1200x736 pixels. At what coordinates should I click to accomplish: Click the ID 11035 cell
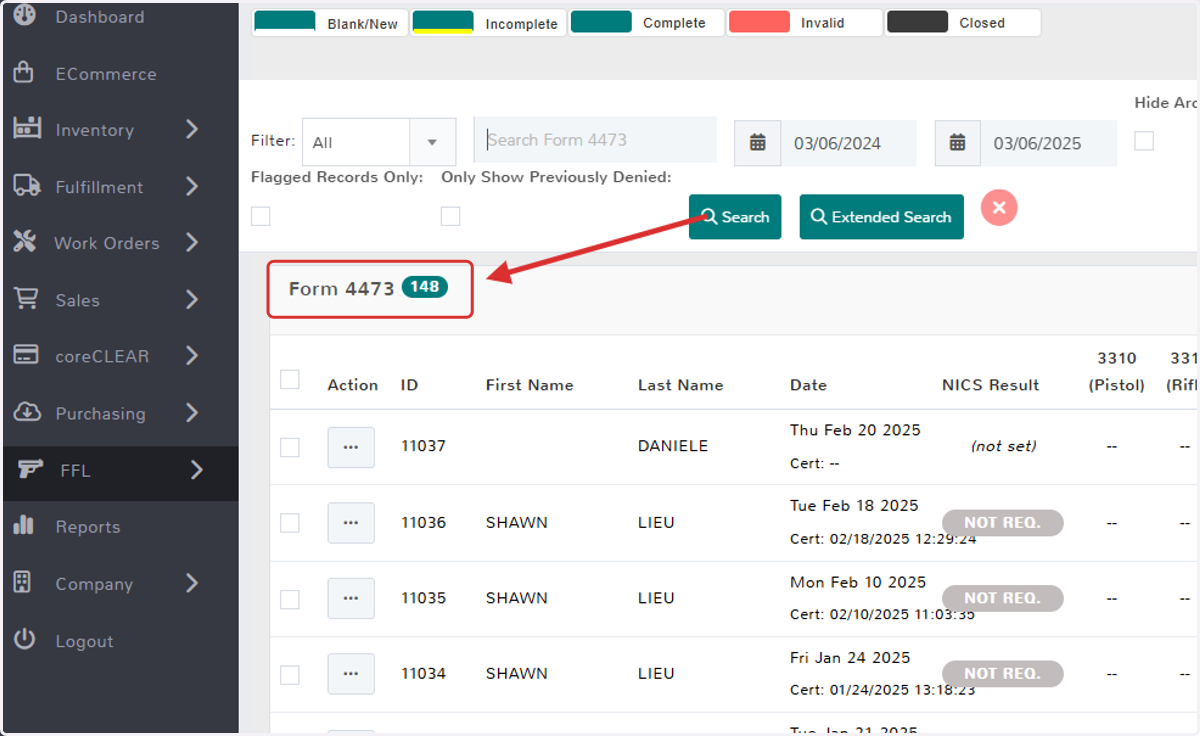click(423, 598)
